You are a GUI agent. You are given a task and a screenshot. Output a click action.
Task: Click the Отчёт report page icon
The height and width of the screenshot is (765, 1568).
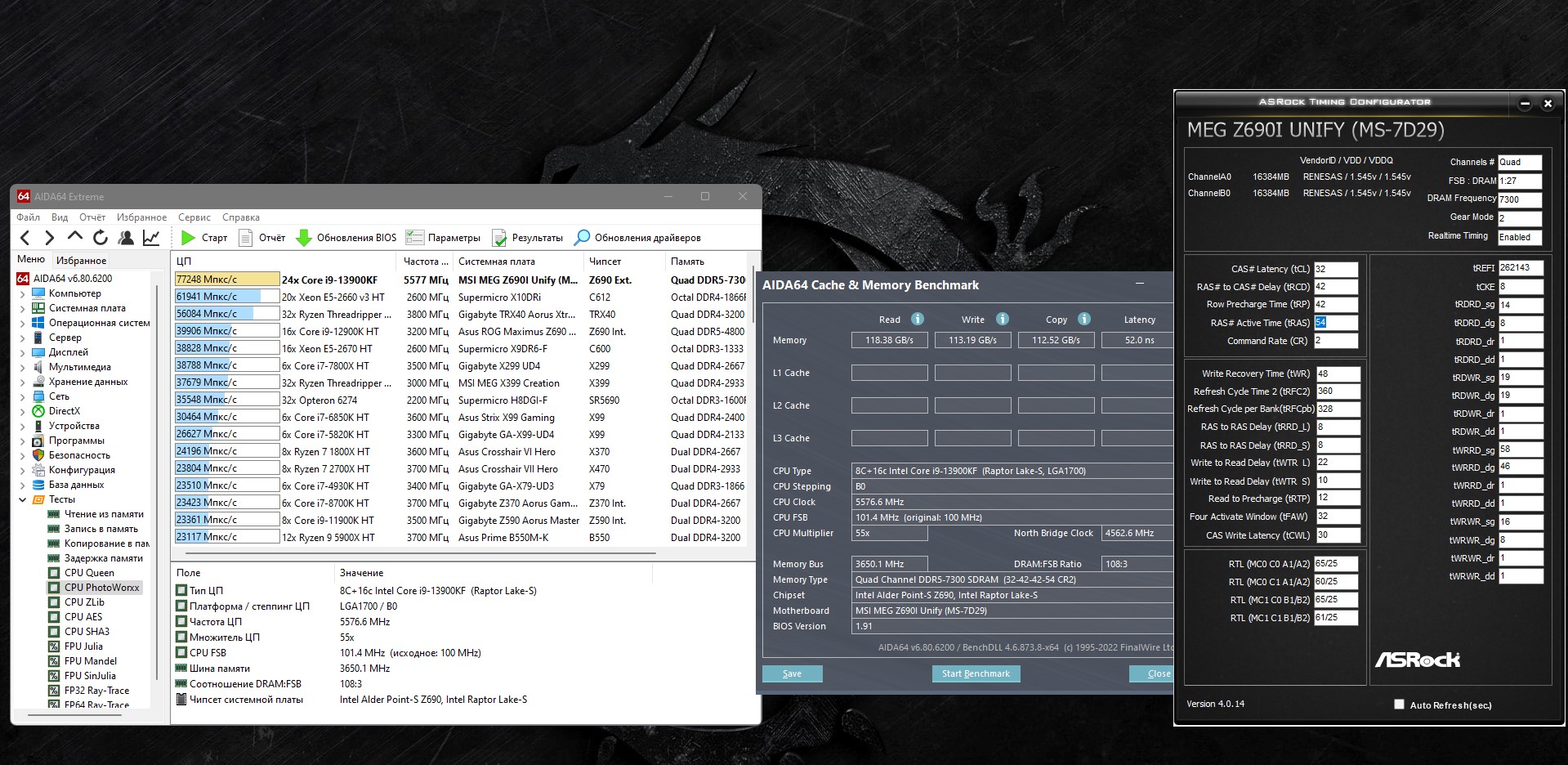245,238
